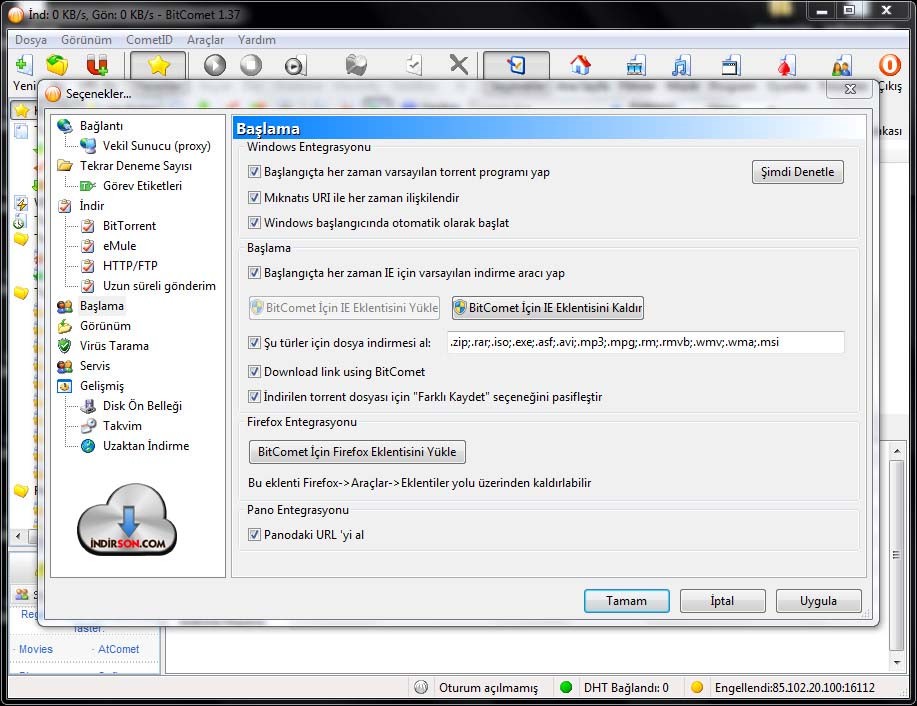Toggle disable Farklı Kaydet for torrents checkbox
Viewport: 917px width, 706px height.
(x=254, y=397)
